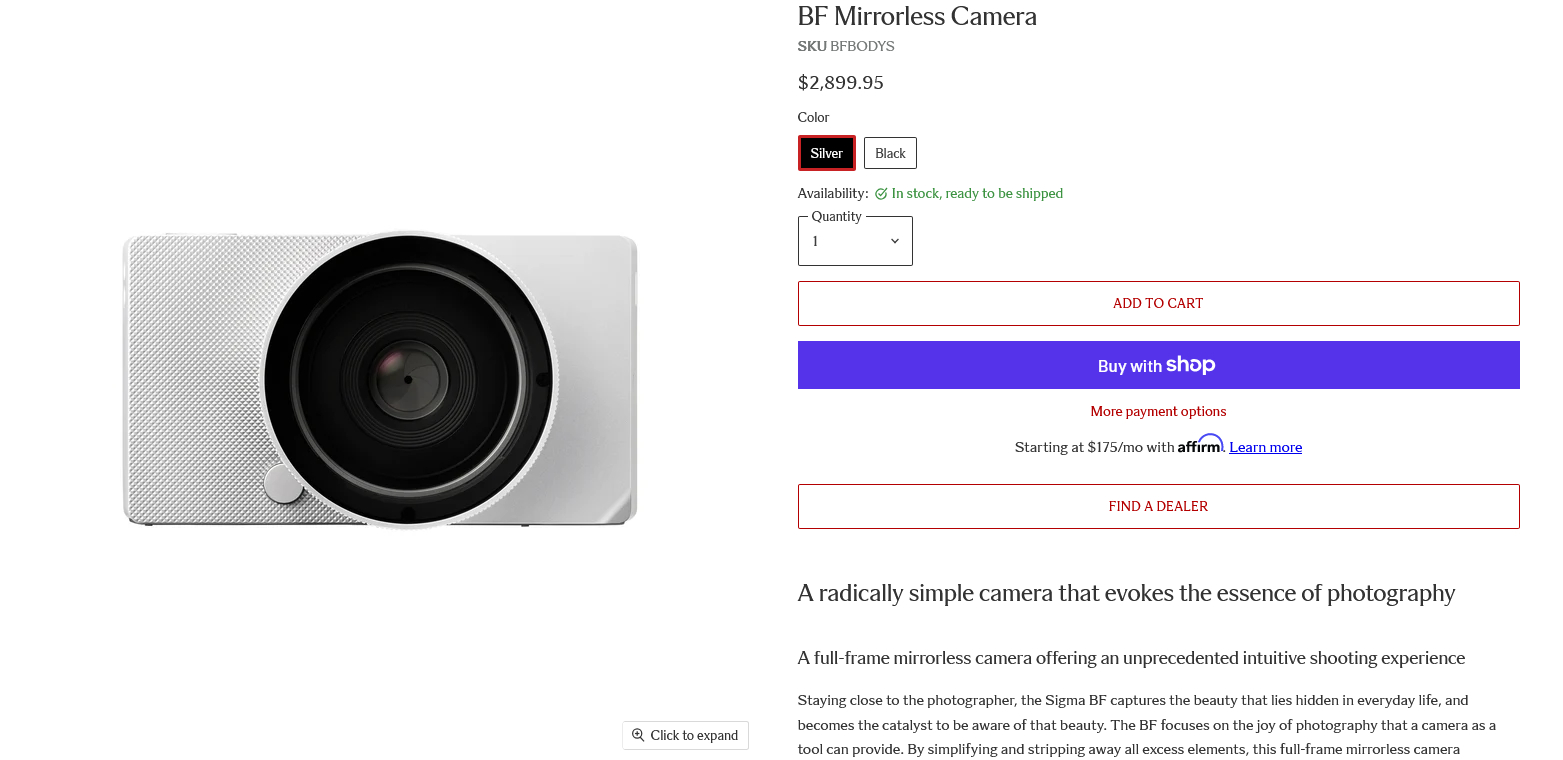This screenshot has height=760, width=1563.
Task: Click the Shop logo in purple button
Action: (1190, 365)
